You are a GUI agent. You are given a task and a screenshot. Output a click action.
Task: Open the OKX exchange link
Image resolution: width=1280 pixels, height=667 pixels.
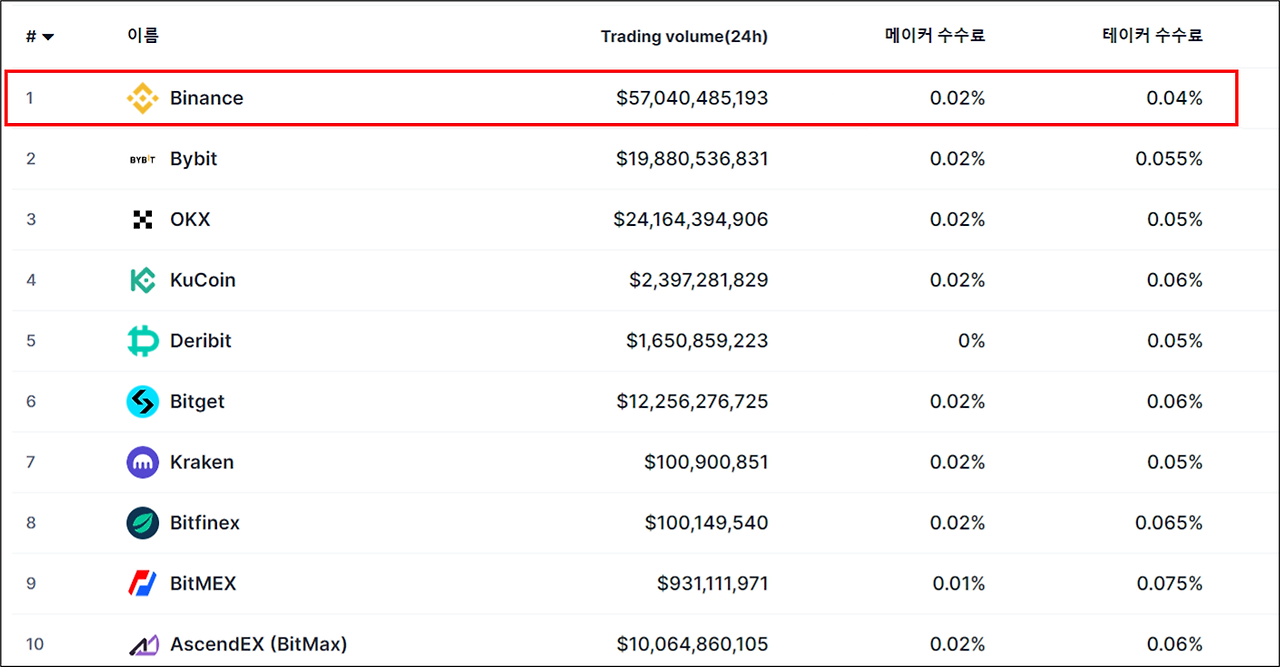click(190, 220)
